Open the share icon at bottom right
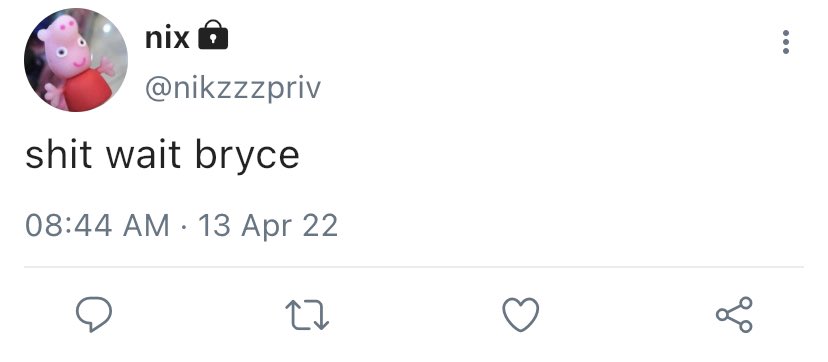The image size is (828, 362). coord(734,315)
